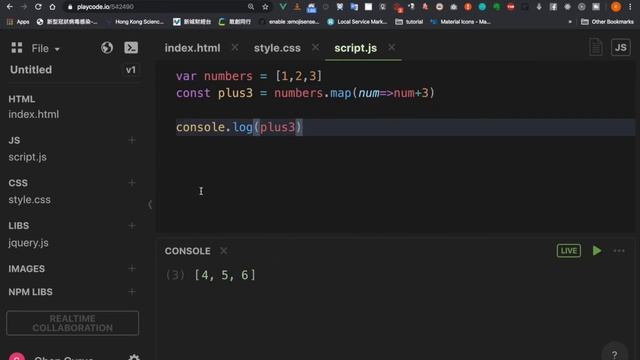Open the settings gear icon
This screenshot has width=640, height=360.
[134, 357]
